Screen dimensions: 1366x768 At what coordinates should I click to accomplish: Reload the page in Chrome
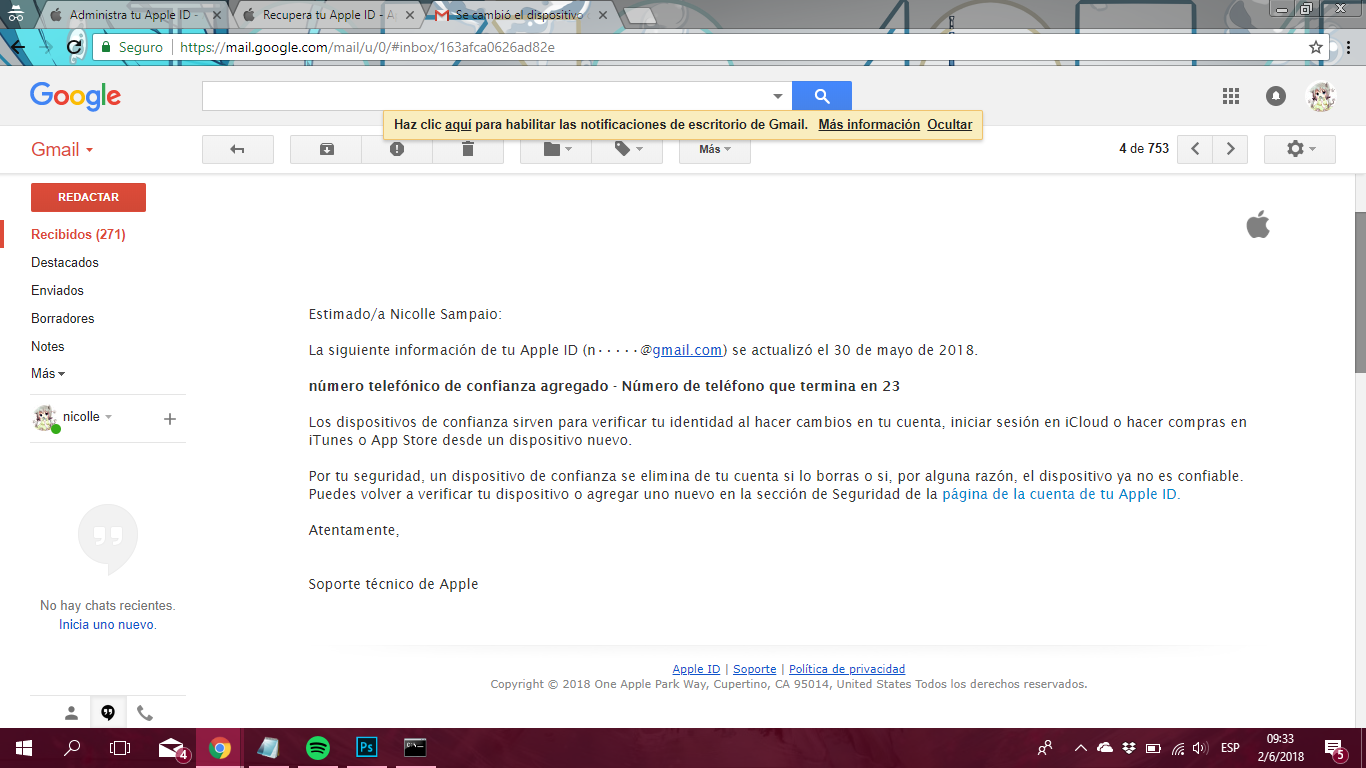(74, 47)
